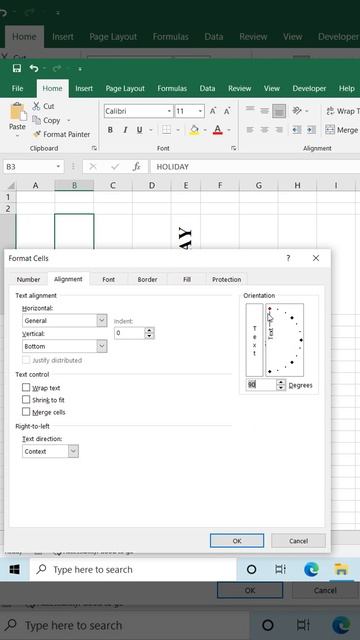Switch to the Font tab in dialog
360x640 pixels.
tap(108, 279)
